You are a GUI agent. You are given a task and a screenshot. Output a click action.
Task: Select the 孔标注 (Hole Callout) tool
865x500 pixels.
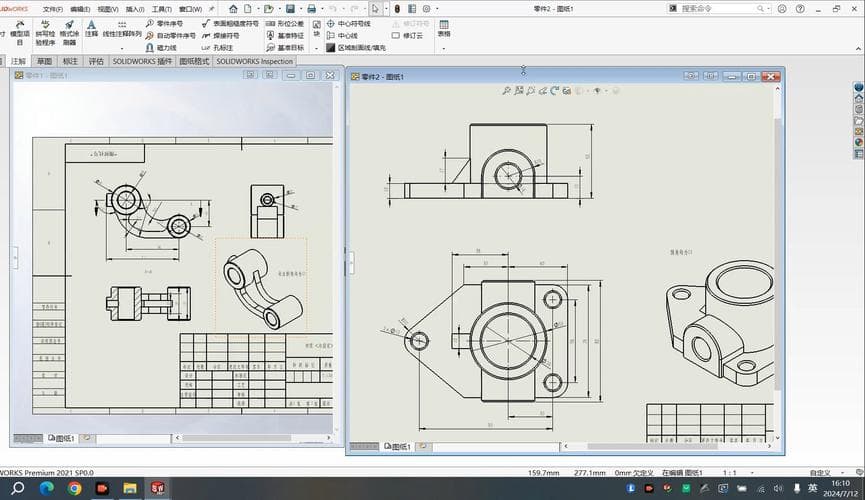pos(217,48)
